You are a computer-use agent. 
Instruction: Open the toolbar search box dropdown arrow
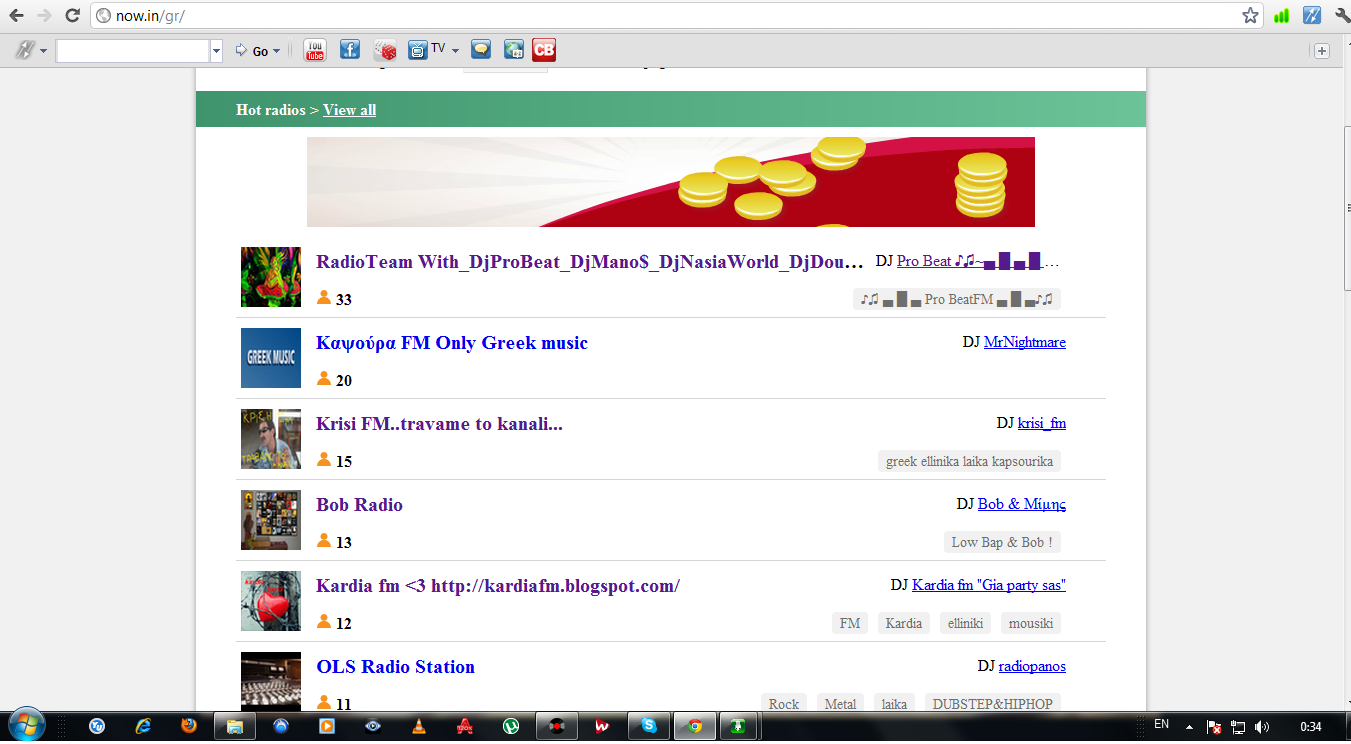click(216, 51)
